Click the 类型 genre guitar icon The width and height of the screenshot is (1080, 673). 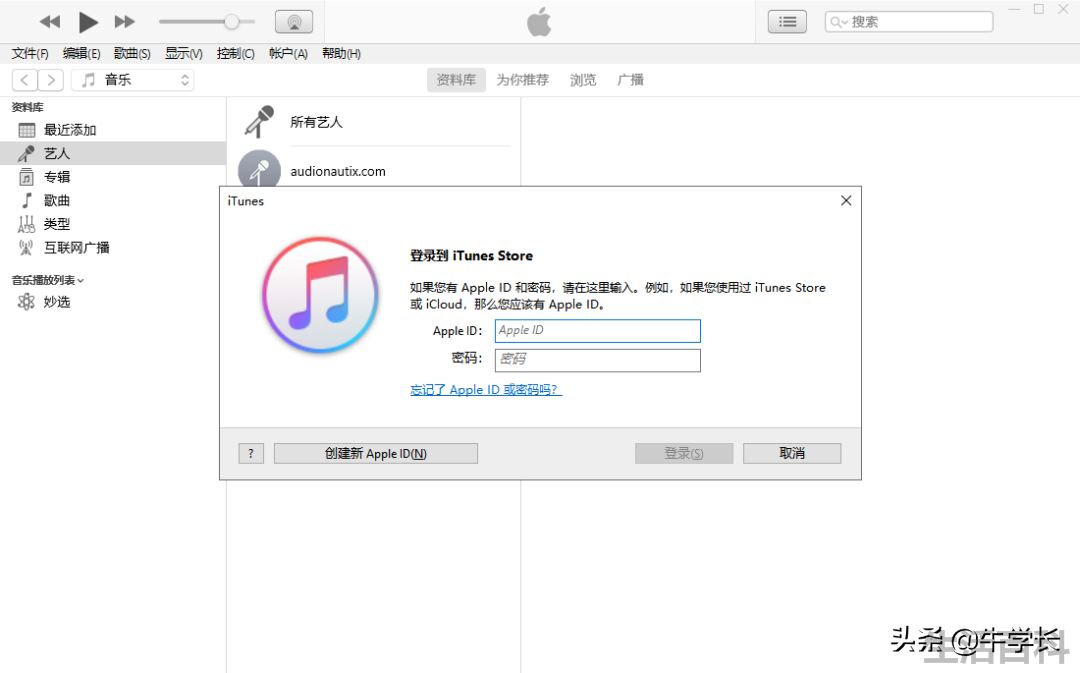pyautogui.click(x=26, y=224)
